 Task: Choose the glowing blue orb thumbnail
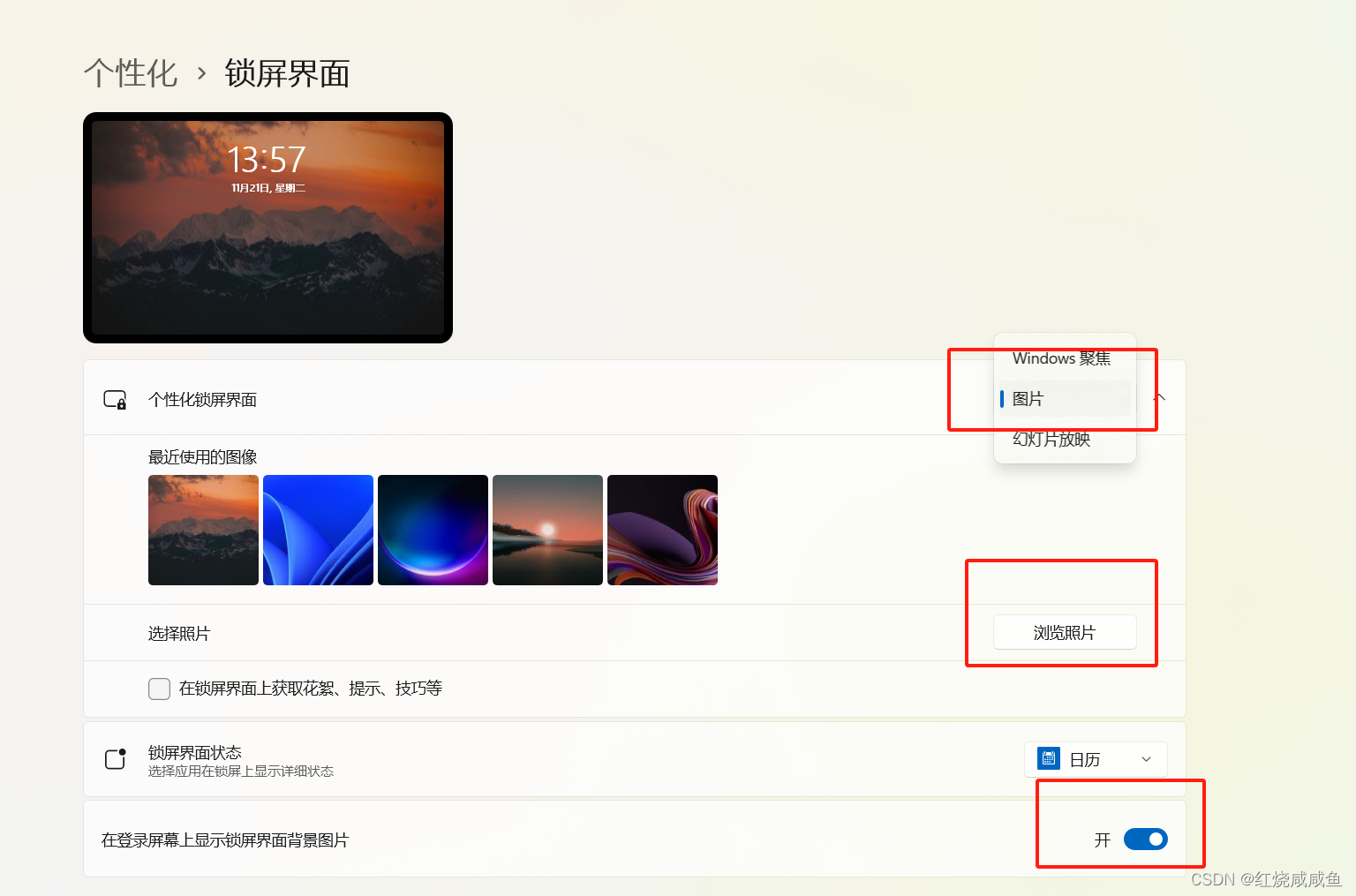pos(433,530)
